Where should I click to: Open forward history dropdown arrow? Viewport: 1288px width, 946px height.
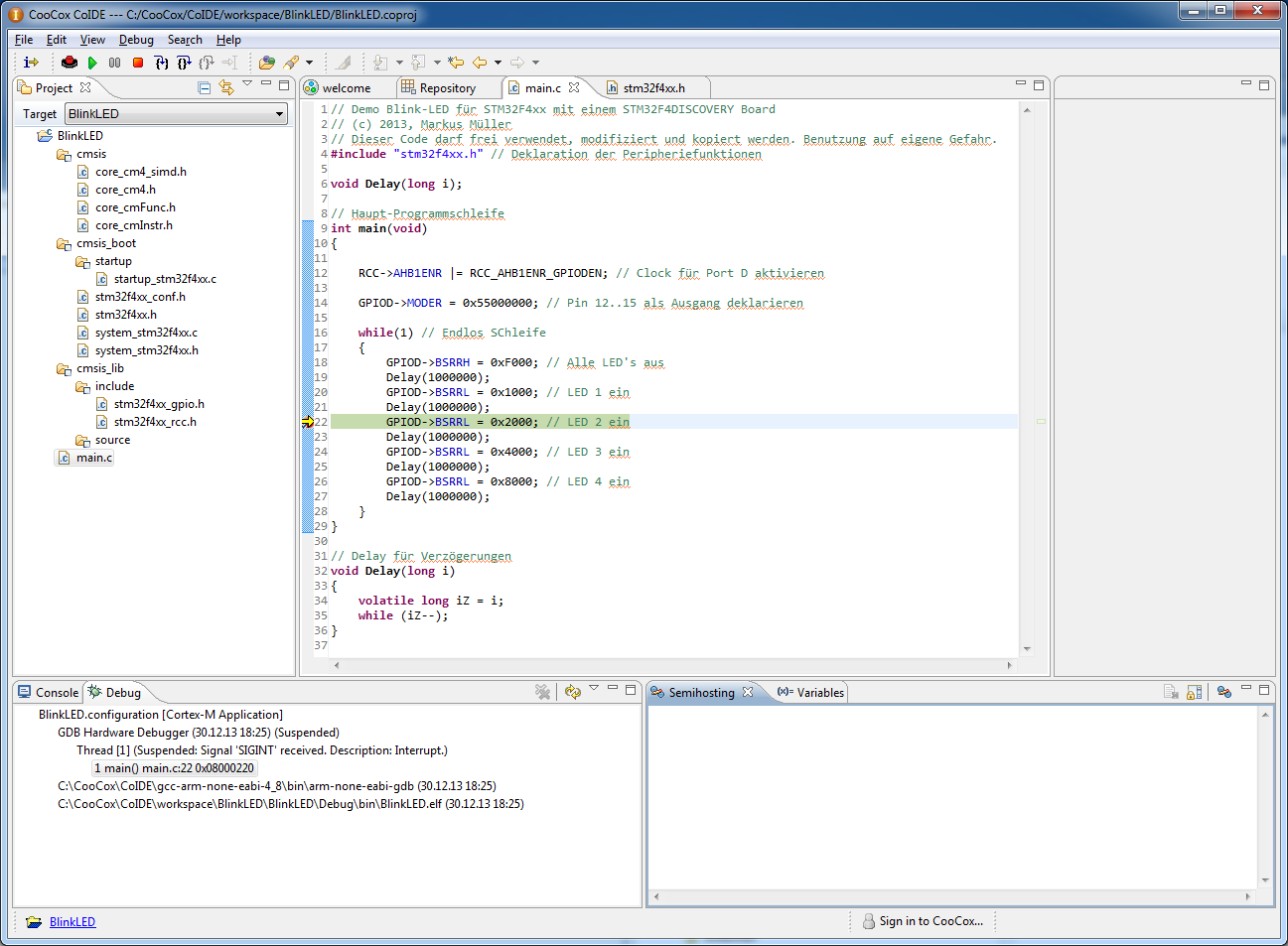click(x=535, y=63)
